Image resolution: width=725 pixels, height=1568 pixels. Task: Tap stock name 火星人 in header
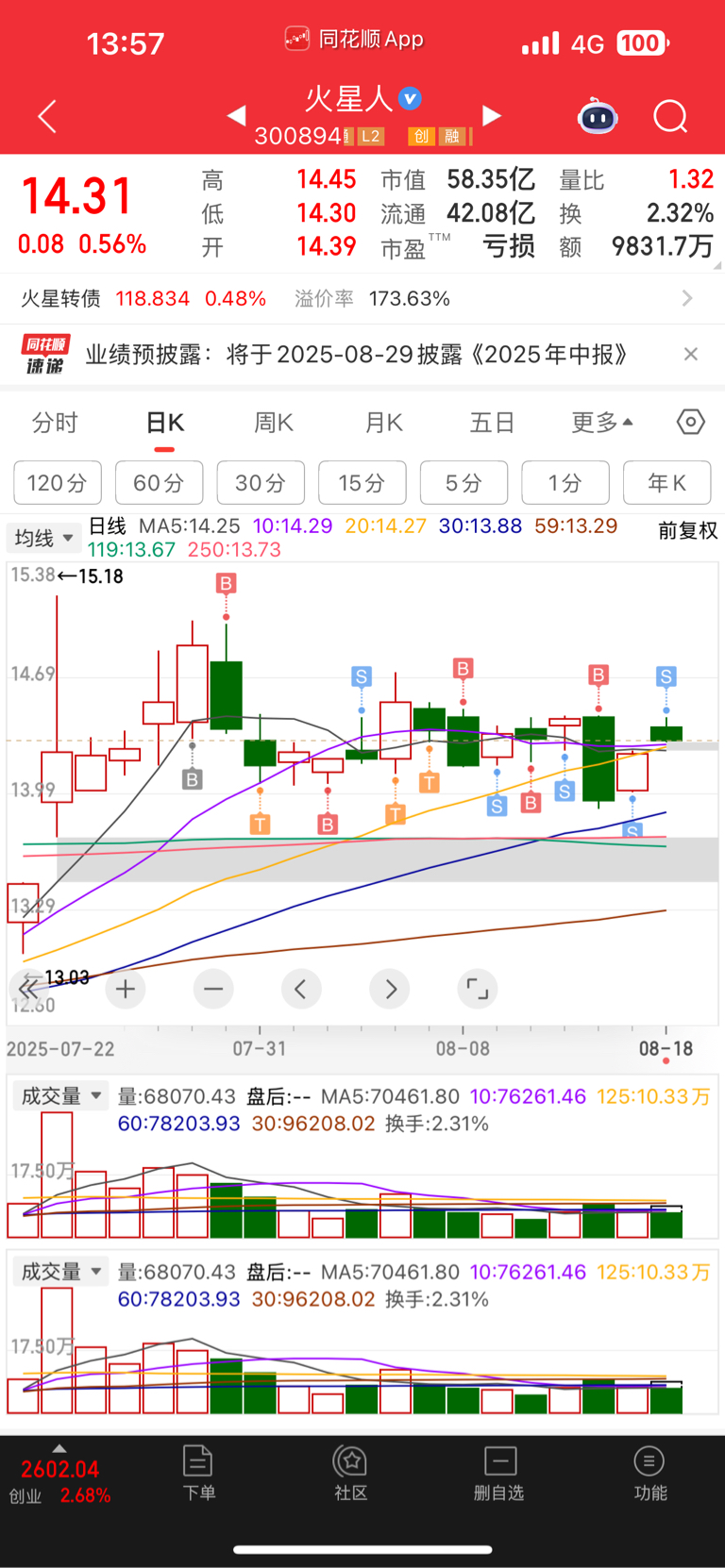tap(348, 98)
